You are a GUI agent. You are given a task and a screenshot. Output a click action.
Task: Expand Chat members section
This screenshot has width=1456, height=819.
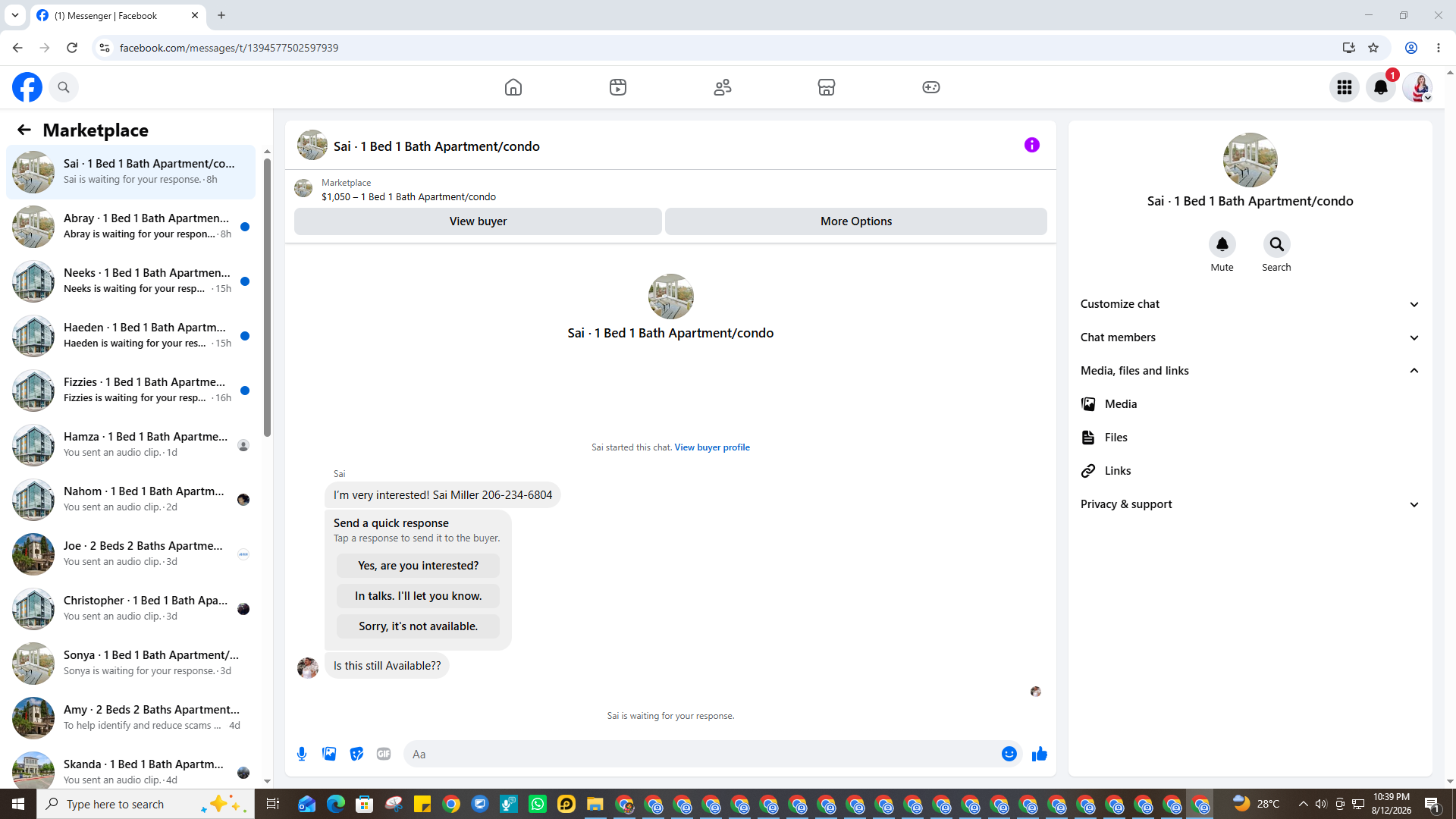pyautogui.click(x=1250, y=337)
